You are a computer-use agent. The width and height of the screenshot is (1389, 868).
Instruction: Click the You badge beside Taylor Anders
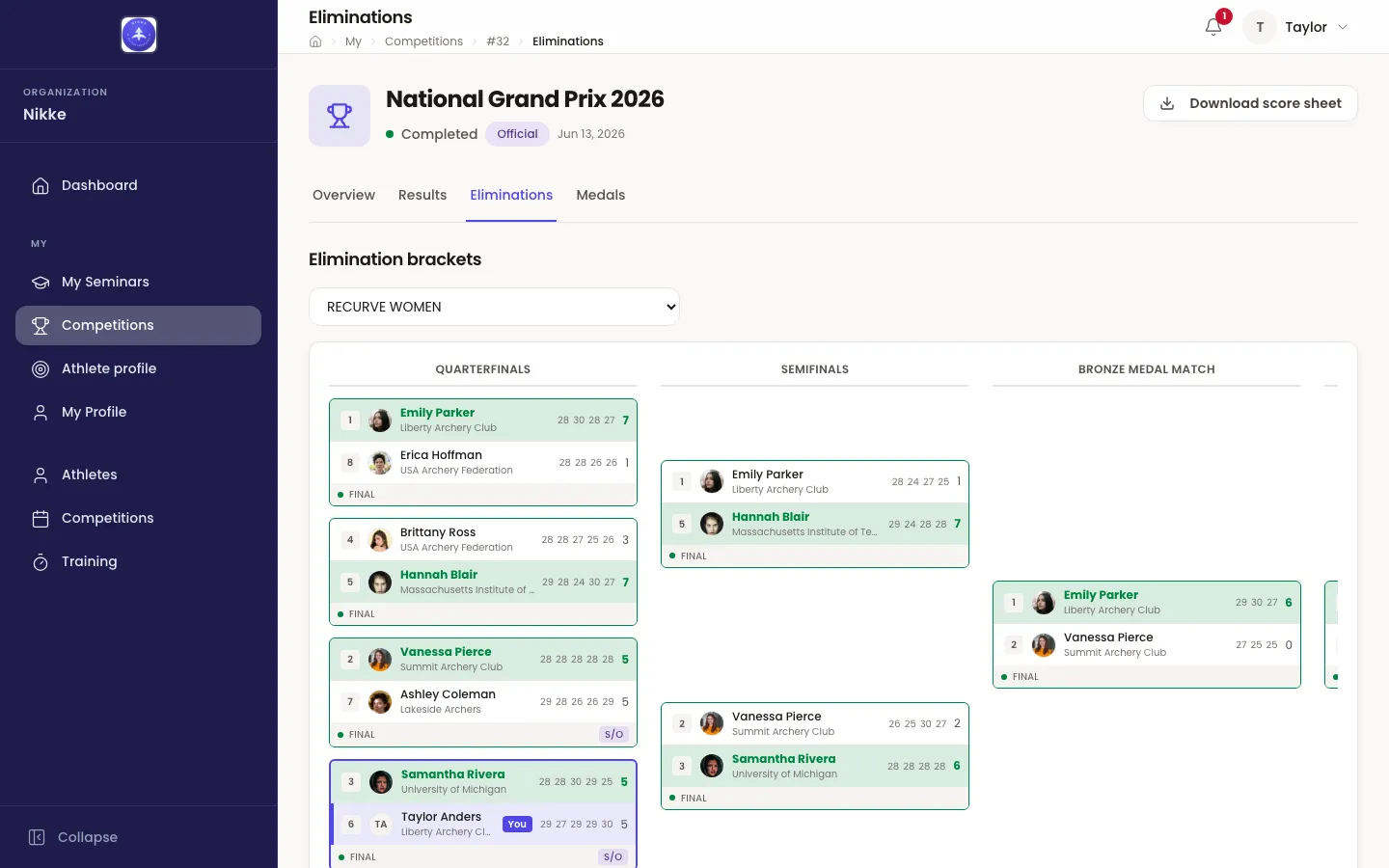[517, 825]
